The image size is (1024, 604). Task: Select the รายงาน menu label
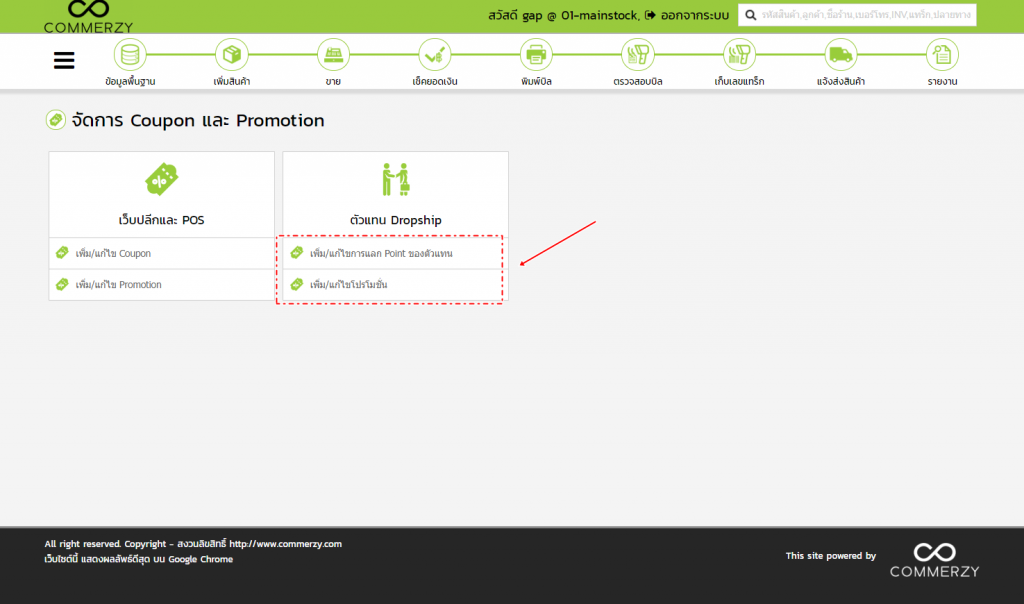coord(942,82)
